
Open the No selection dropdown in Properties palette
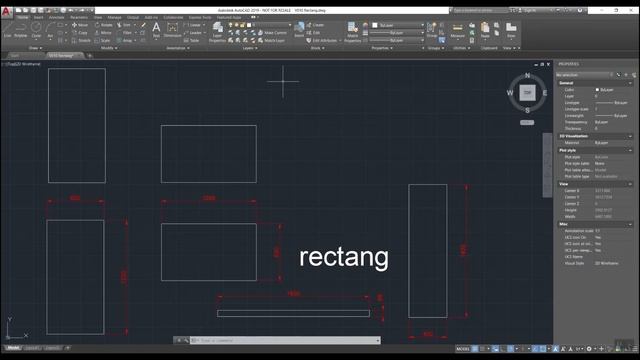(584, 75)
